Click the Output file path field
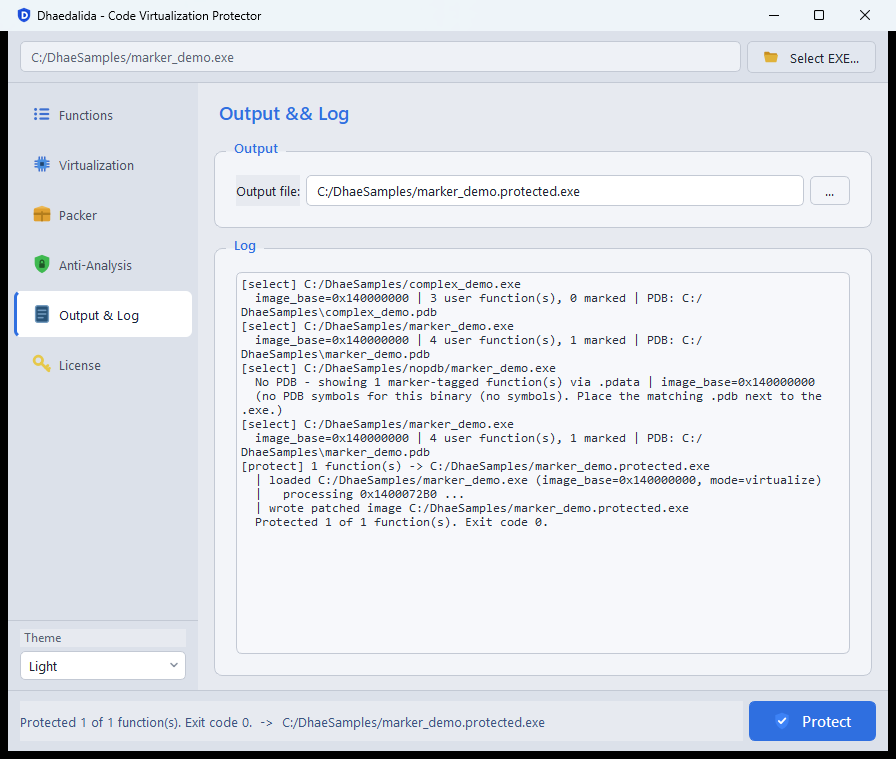Image resolution: width=896 pixels, height=759 pixels. click(555, 191)
